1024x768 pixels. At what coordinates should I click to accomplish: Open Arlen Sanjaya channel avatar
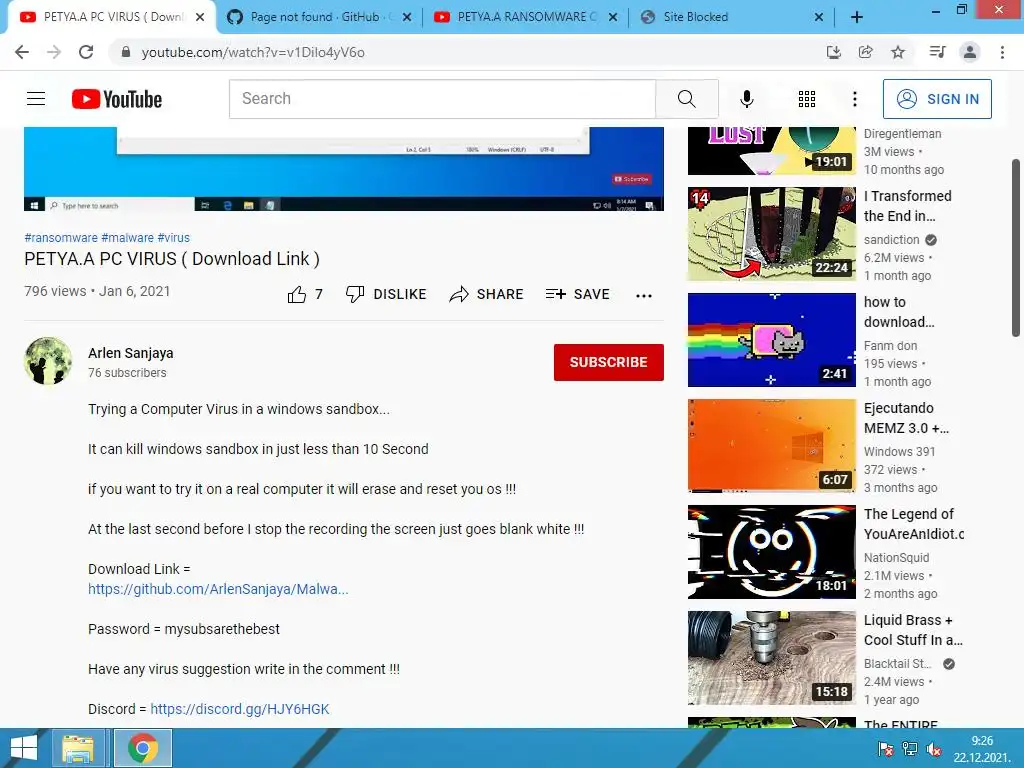(x=48, y=361)
